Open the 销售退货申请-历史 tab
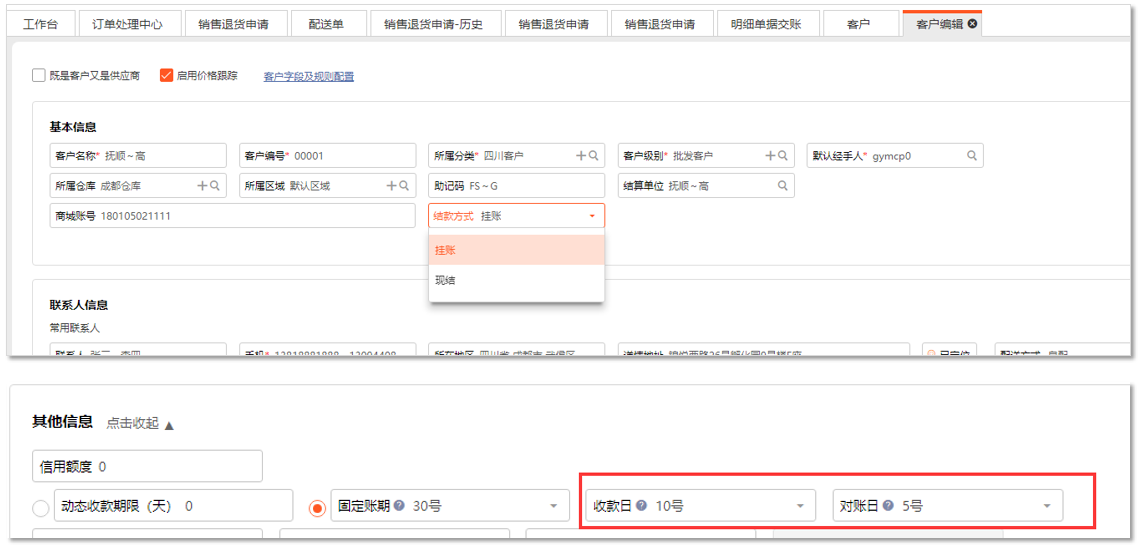 pyautogui.click(x=434, y=24)
